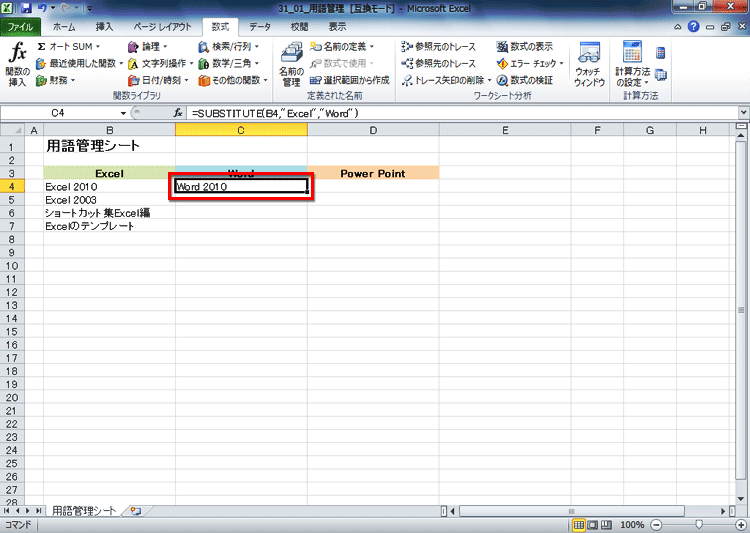Screen dimensions: 750x533
Task: Switch to the Data (データ) tab
Action: 260,27
